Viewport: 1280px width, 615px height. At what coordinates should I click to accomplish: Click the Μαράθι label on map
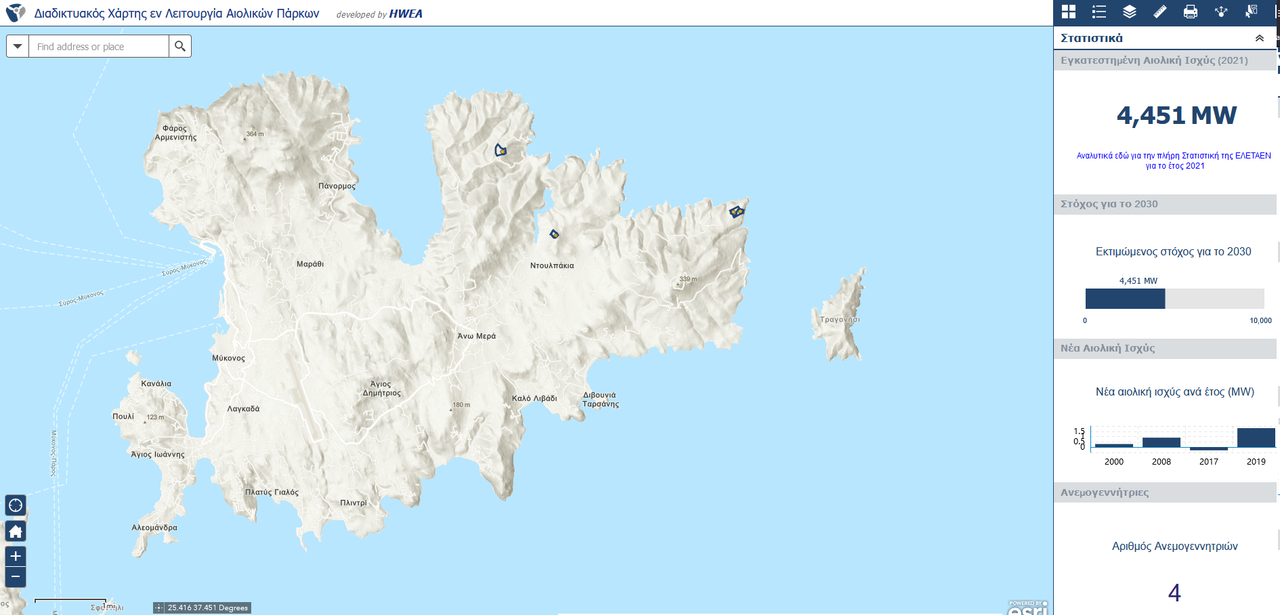click(x=310, y=264)
